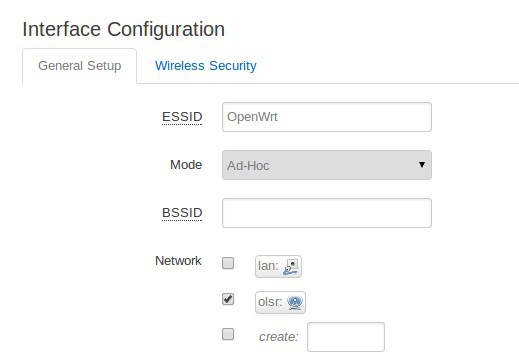Open the Mode dropdown showing Ad-Hoc

coord(327,165)
